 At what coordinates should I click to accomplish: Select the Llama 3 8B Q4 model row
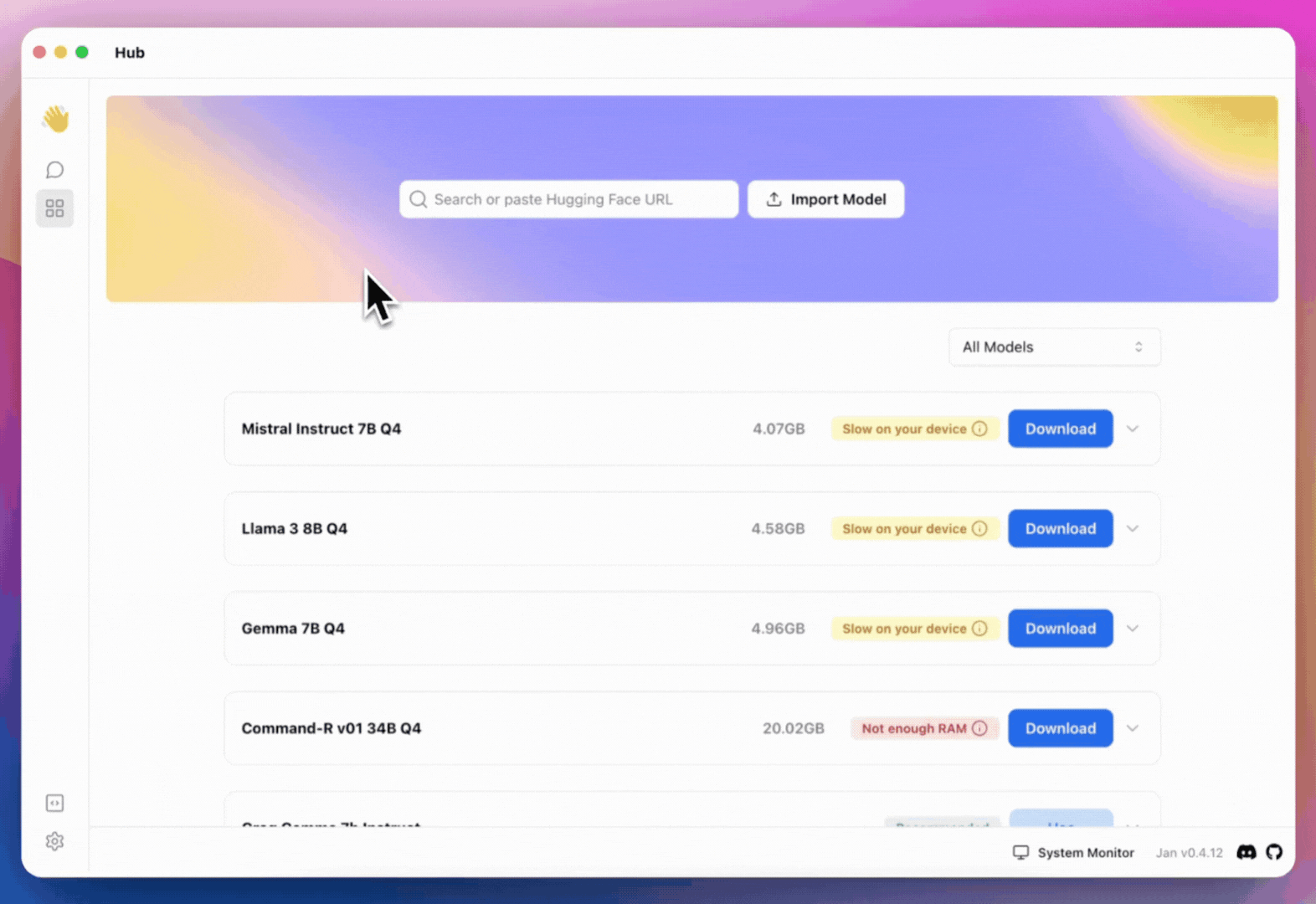pyautogui.click(x=502, y=529)
